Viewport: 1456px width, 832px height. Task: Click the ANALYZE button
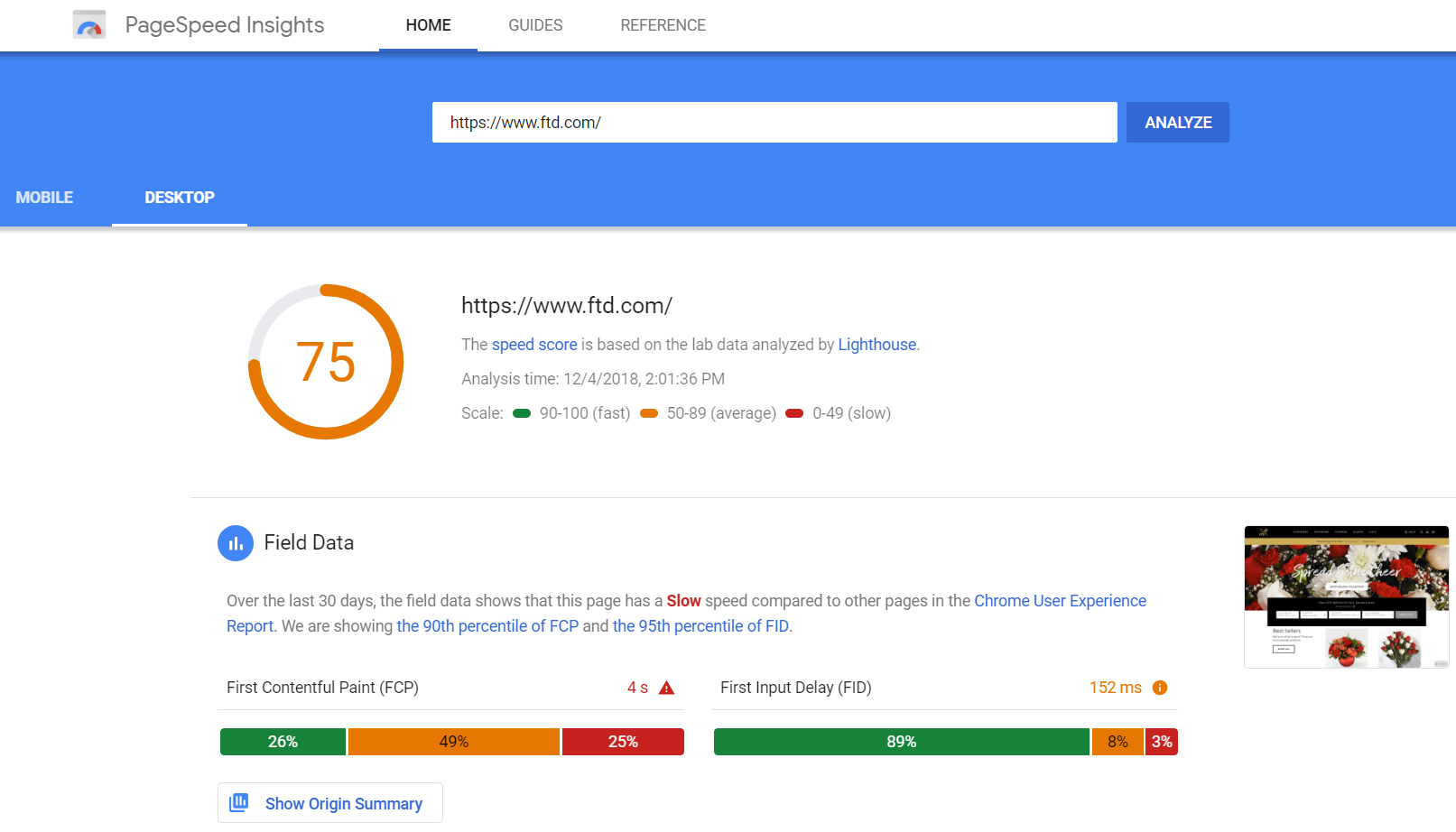tap(1177, 122)
